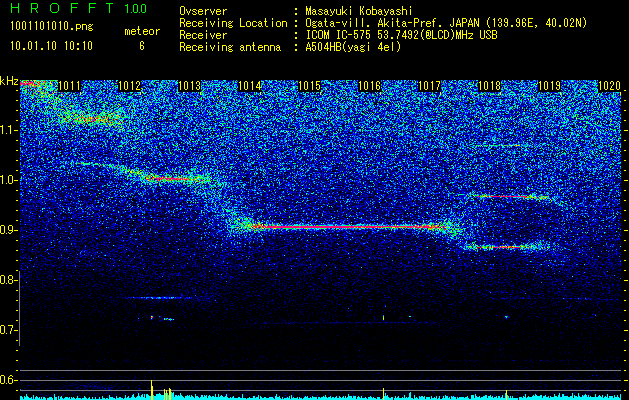Click the 1012 time marker
The width and height of the screenshot is (629, 400).
130,86
